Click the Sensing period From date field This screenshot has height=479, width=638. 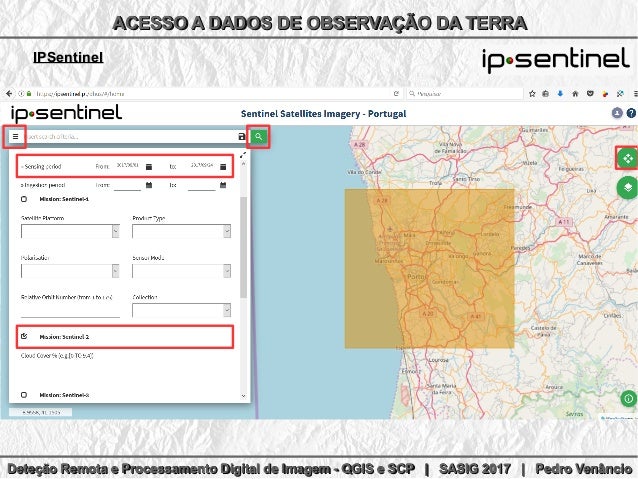pos(128,166)
